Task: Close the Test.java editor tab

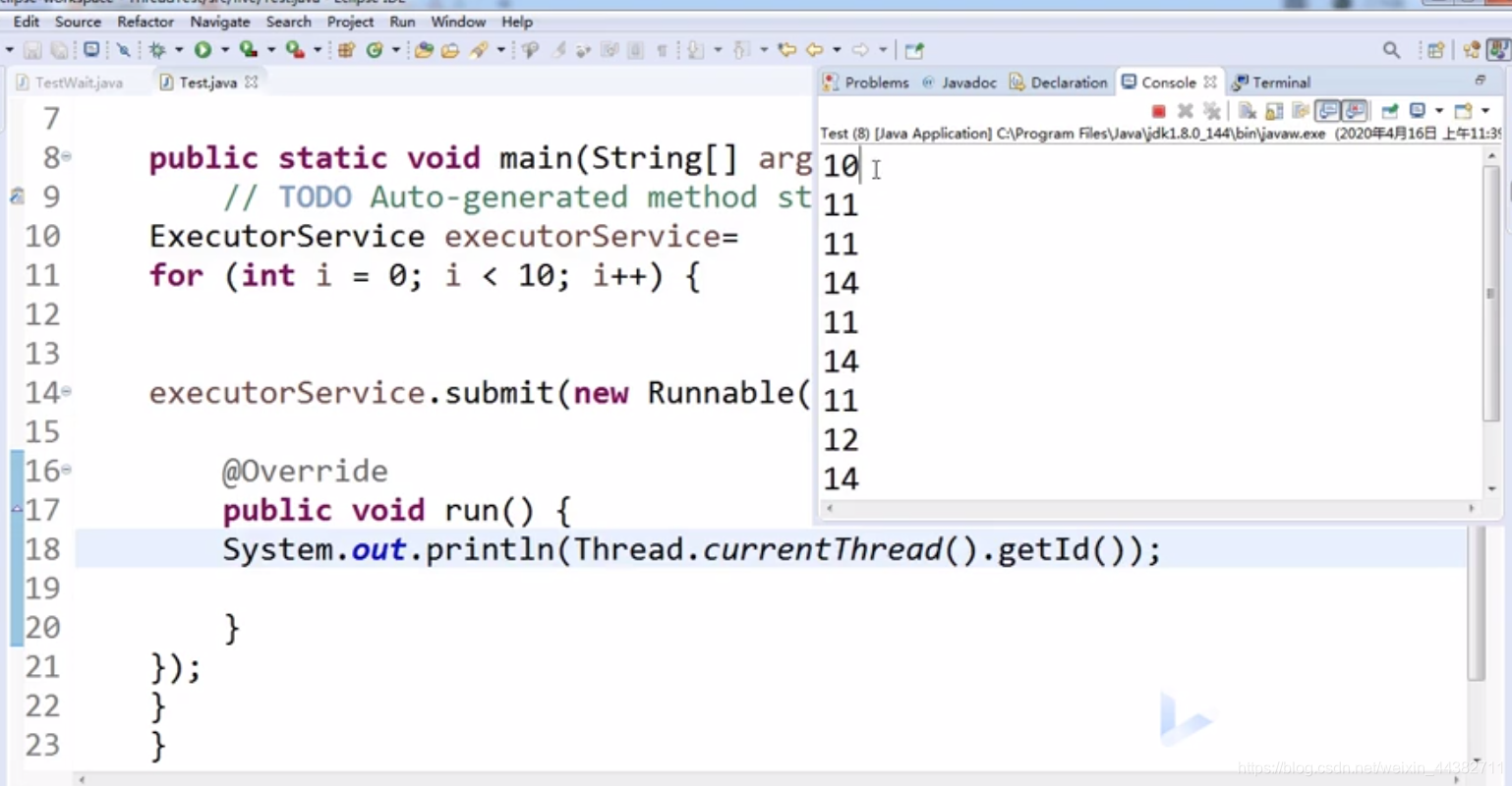Action: click(252, 83)
